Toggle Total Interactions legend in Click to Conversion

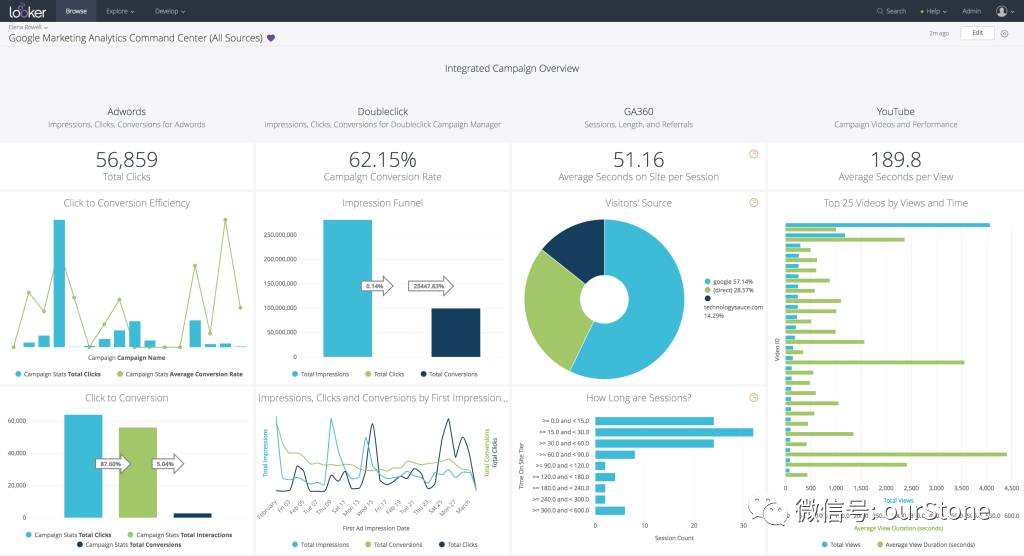tap(180, 535)
